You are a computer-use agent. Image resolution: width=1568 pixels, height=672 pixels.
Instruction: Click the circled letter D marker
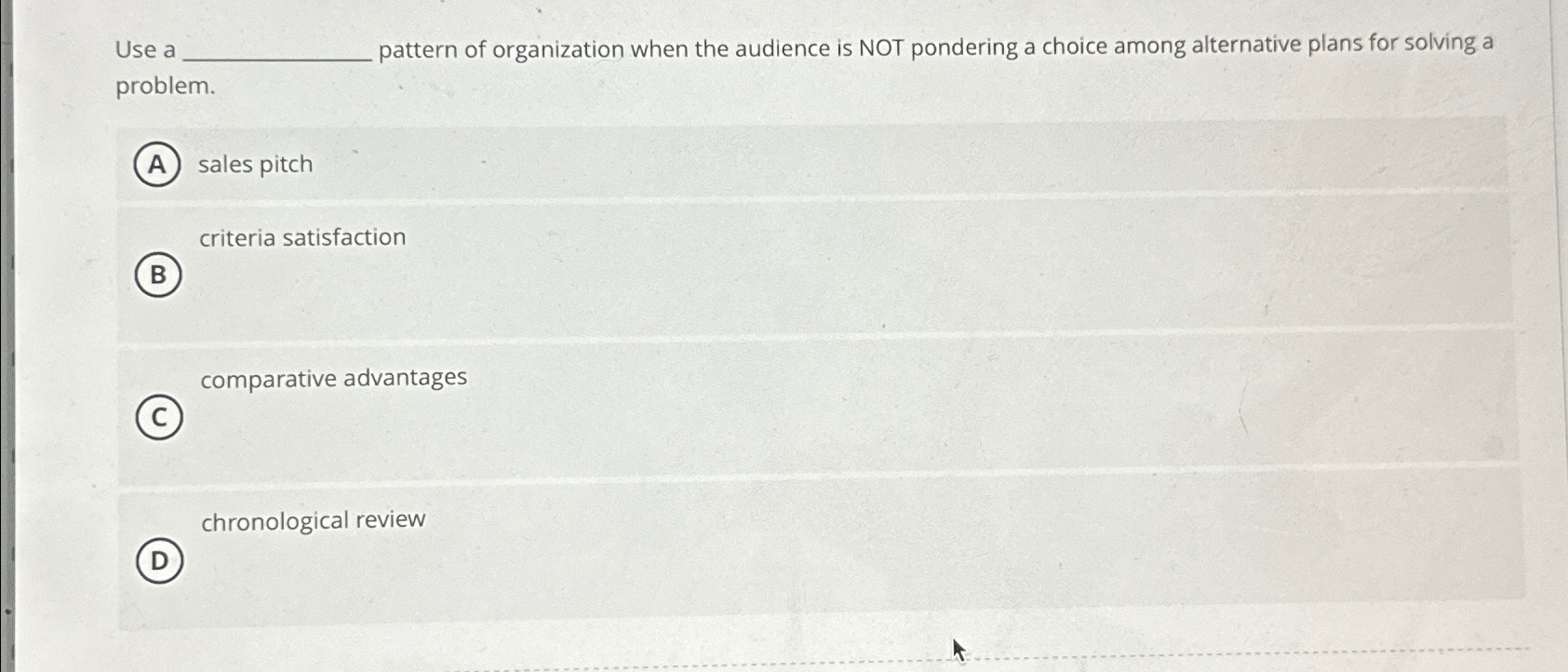point(158,560)
